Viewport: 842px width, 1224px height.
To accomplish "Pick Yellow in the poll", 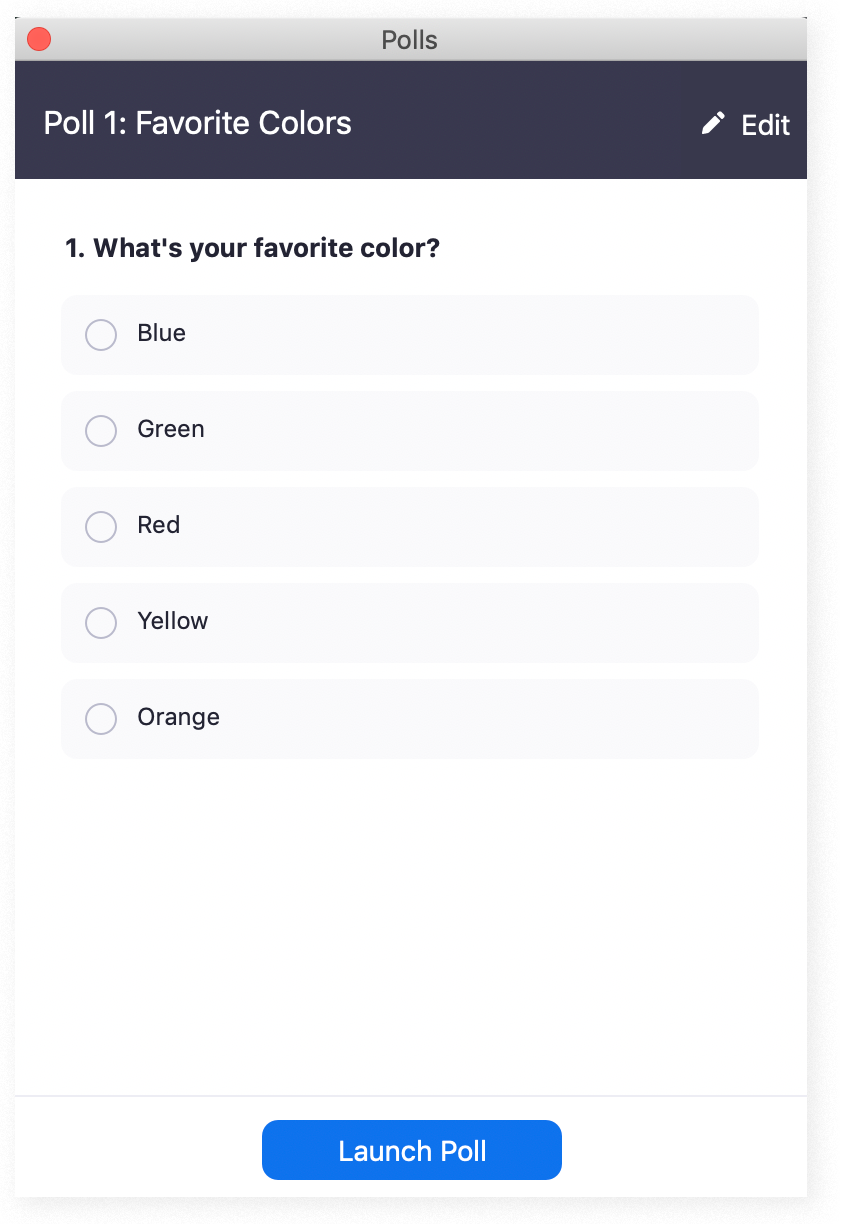I will point(100,623).
